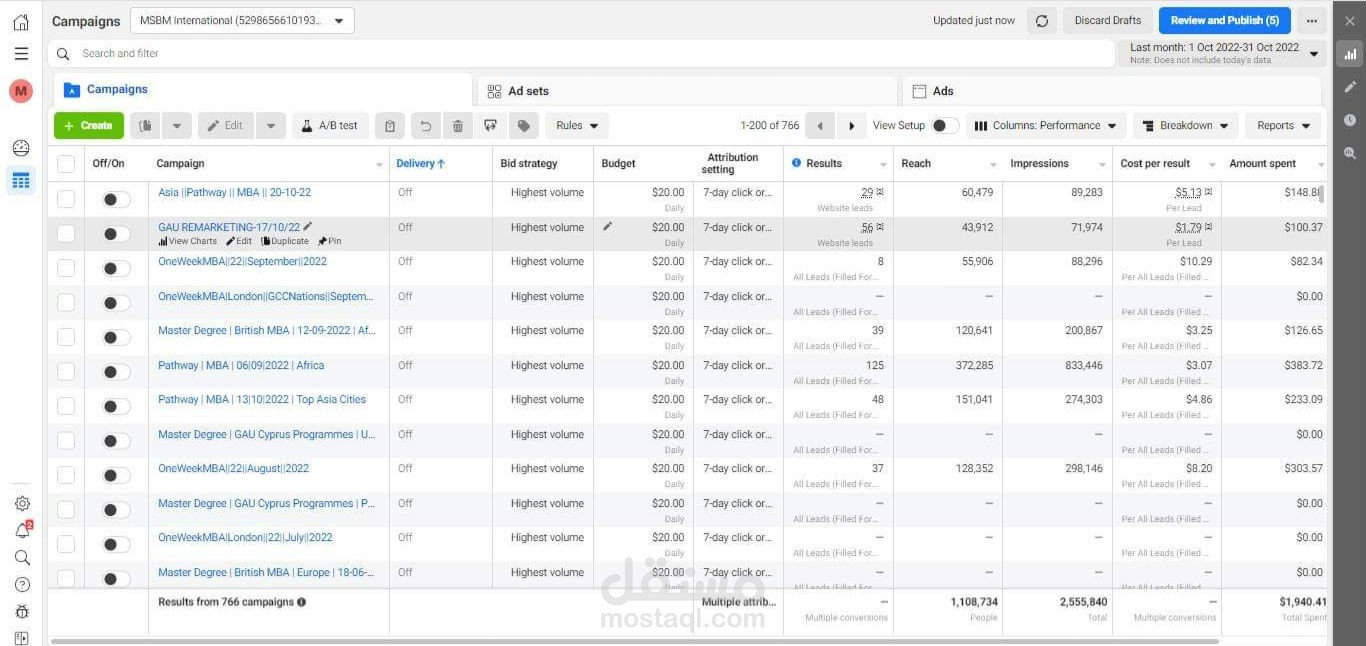This screenshot has height=646, width=1366.
Task: Click the bug report icon
Action: pyautogui.click(x=22, y=612)
